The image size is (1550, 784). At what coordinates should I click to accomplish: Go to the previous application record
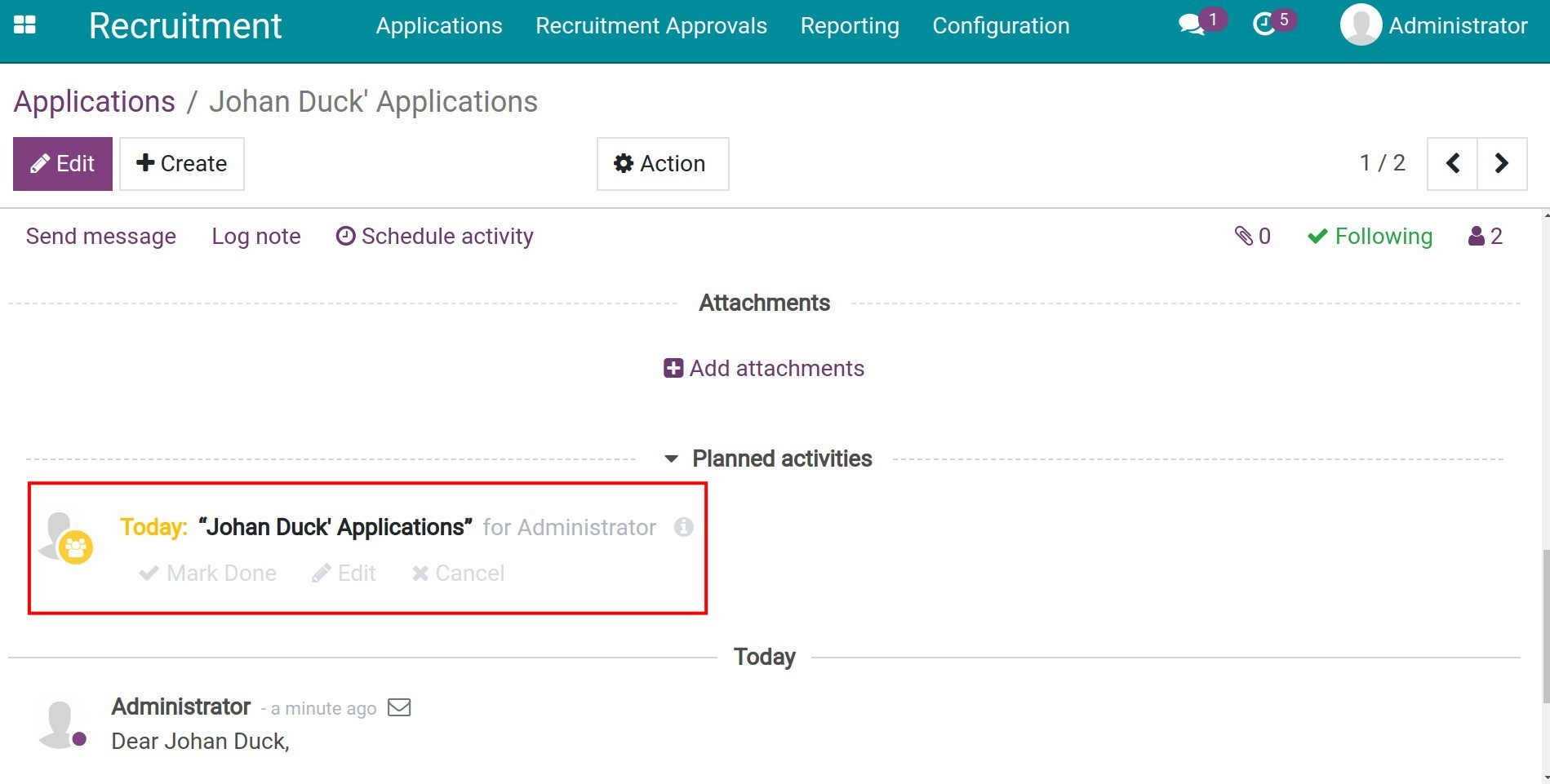pyautogui.click(x=1453, y=163)
